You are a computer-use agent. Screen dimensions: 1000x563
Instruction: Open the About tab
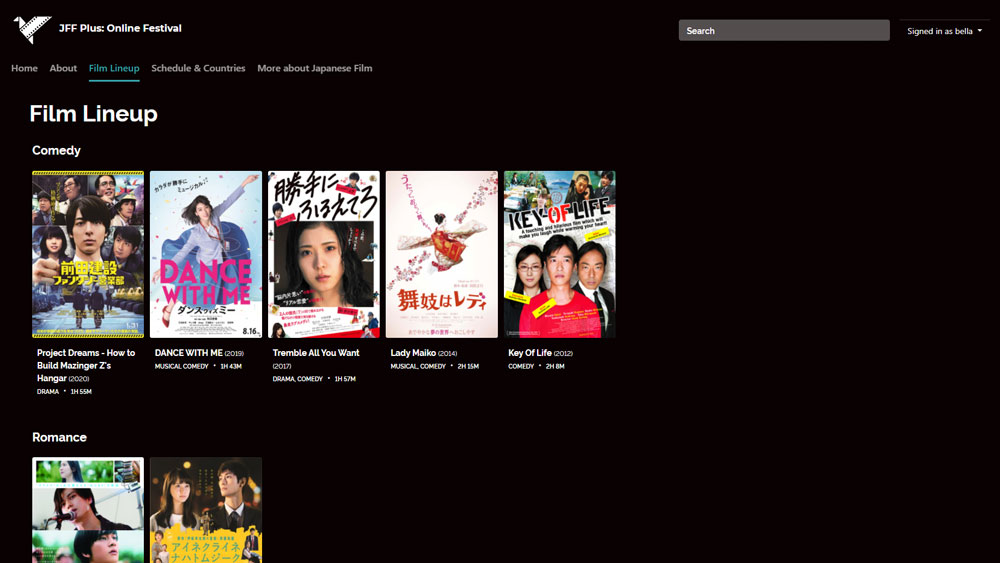click(63, 68)
